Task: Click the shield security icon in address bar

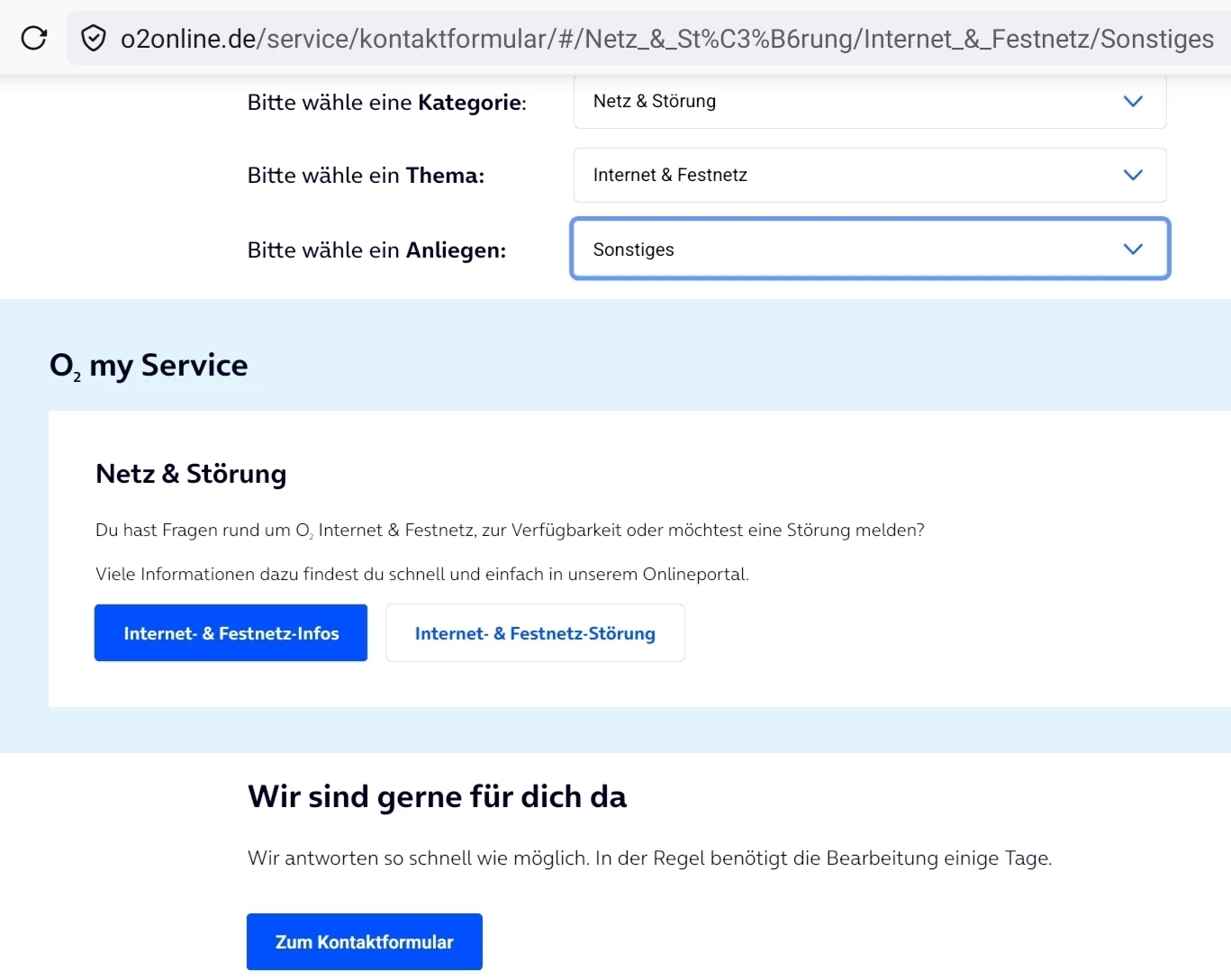Action: point(94,38)
